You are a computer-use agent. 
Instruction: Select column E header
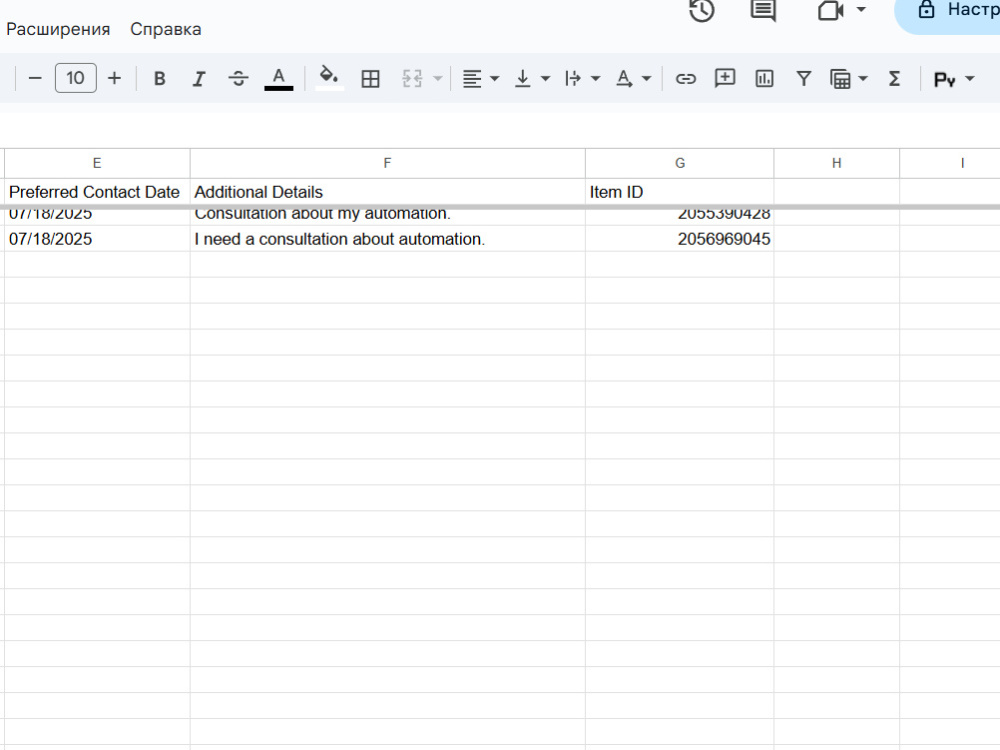pyautogui.click(x=97, y=163)
